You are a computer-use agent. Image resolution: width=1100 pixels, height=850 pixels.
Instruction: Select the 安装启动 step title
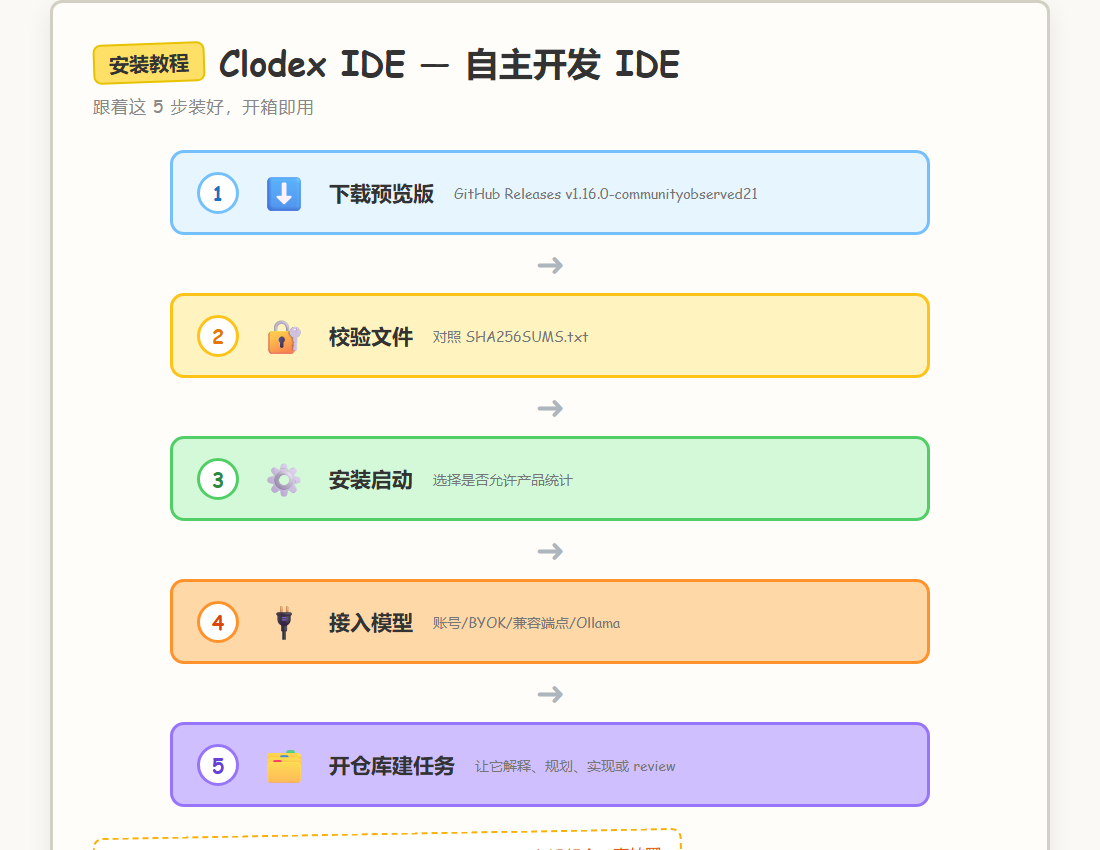pos(371,480)
